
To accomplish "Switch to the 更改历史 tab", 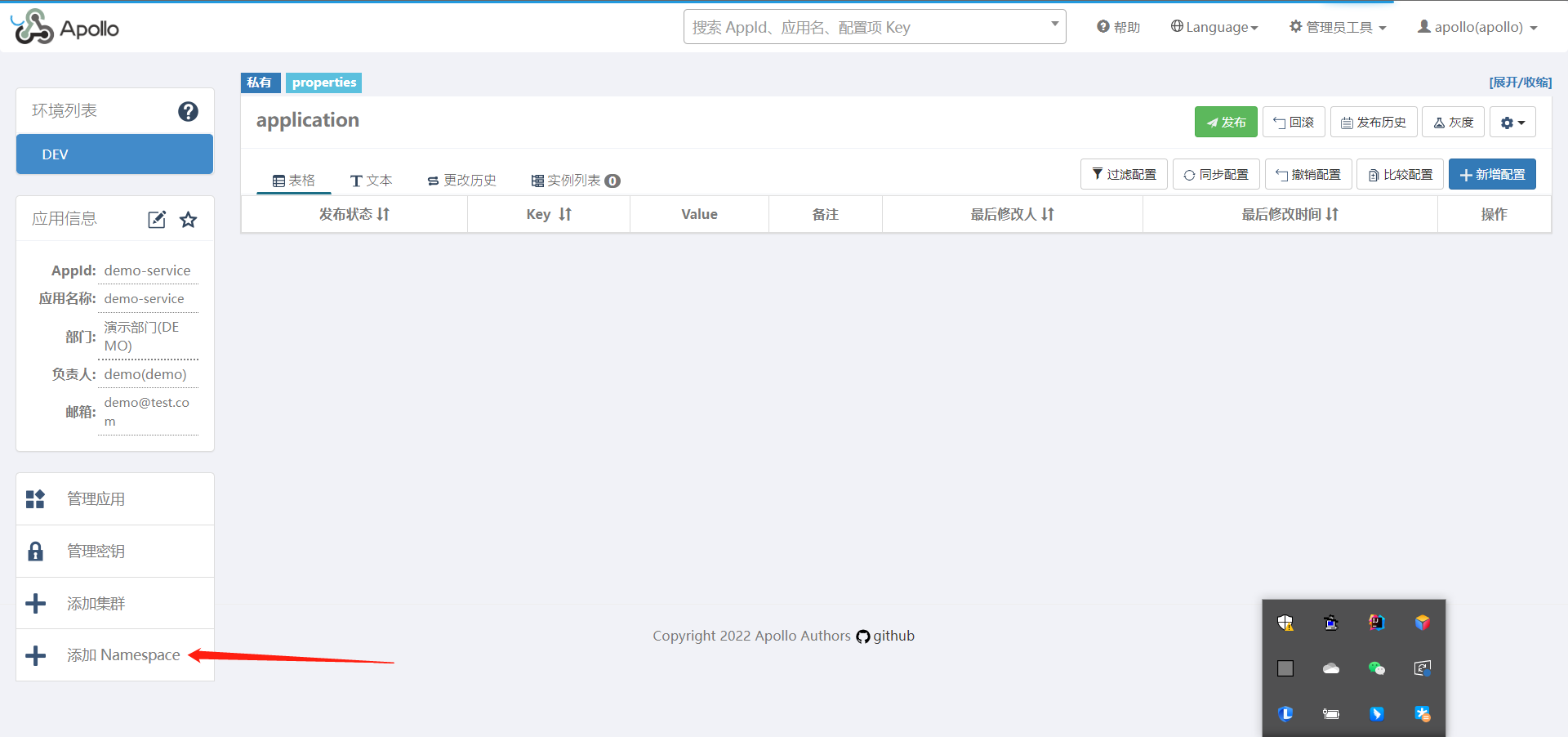I will coord(461,181).
